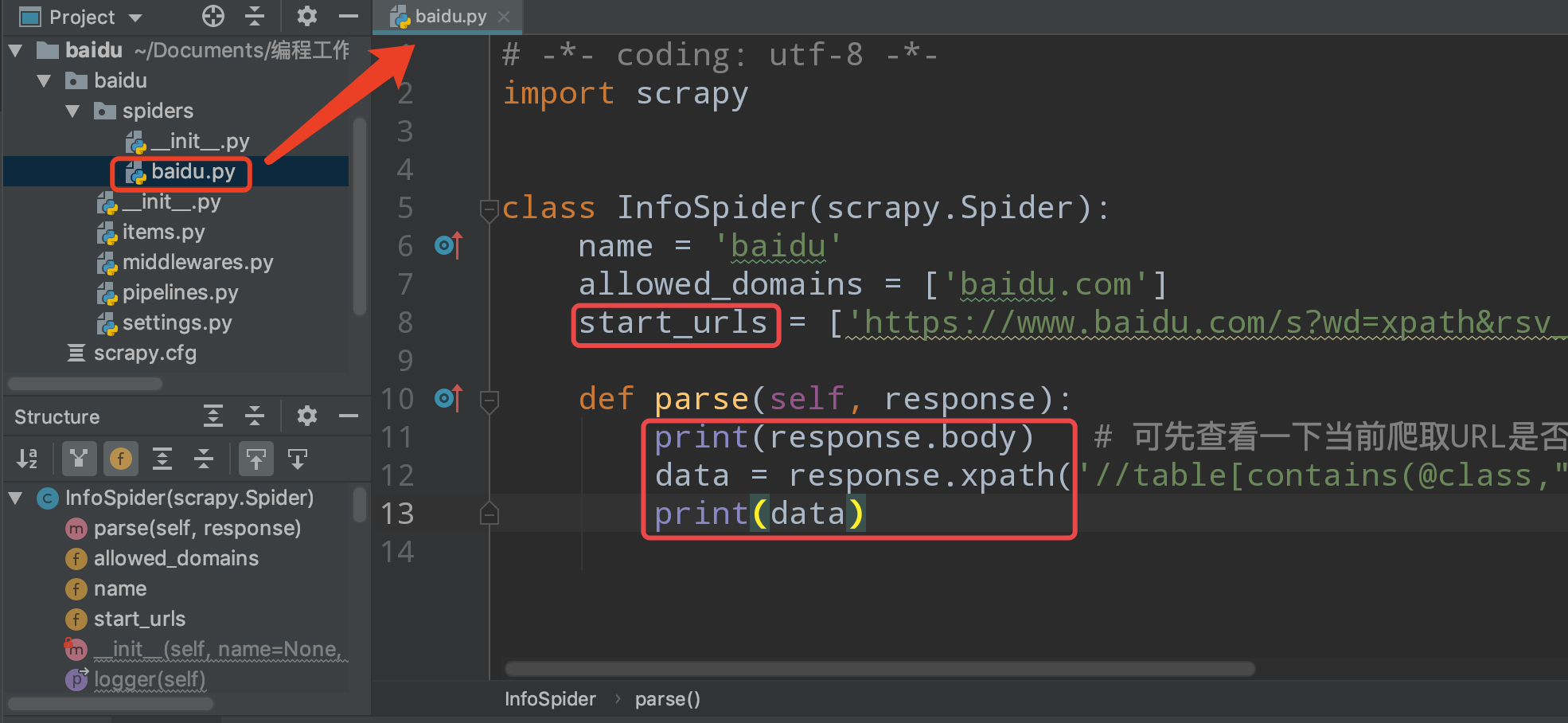Toggle the group-methods filter in Structure
This screenshot has height=723, width=1568.
pos(78,459)
